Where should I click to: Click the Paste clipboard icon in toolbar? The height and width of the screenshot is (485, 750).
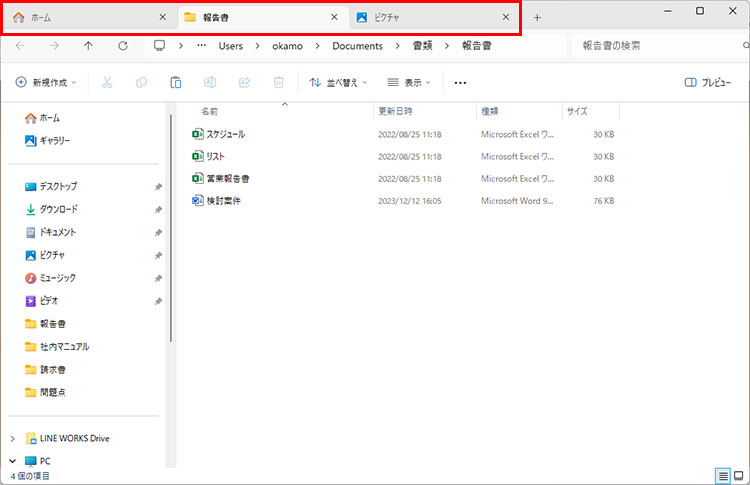[175, 83]
